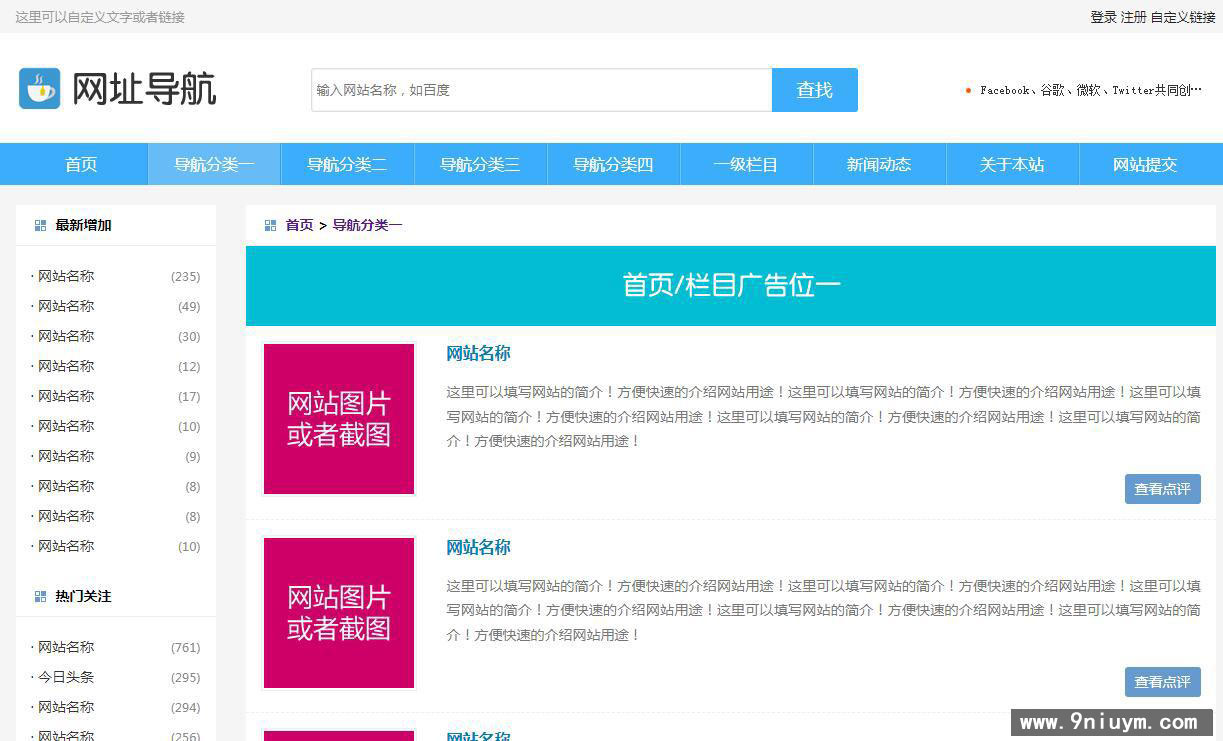Click the 登录 link at top right
This screenshot has width=1223, height=741.
pos(1098,17)
